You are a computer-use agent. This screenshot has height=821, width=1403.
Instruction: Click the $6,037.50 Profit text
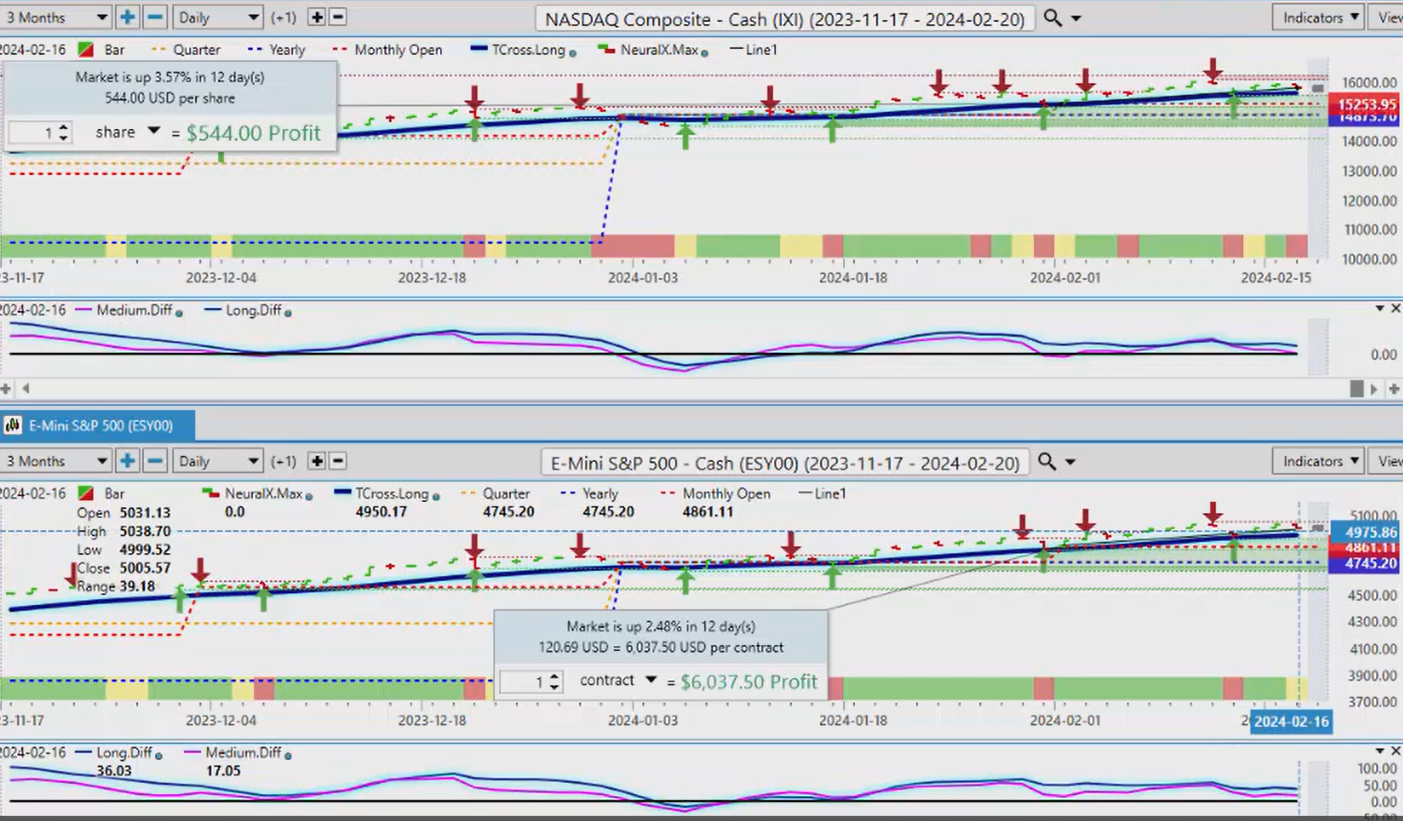[749, 682]
